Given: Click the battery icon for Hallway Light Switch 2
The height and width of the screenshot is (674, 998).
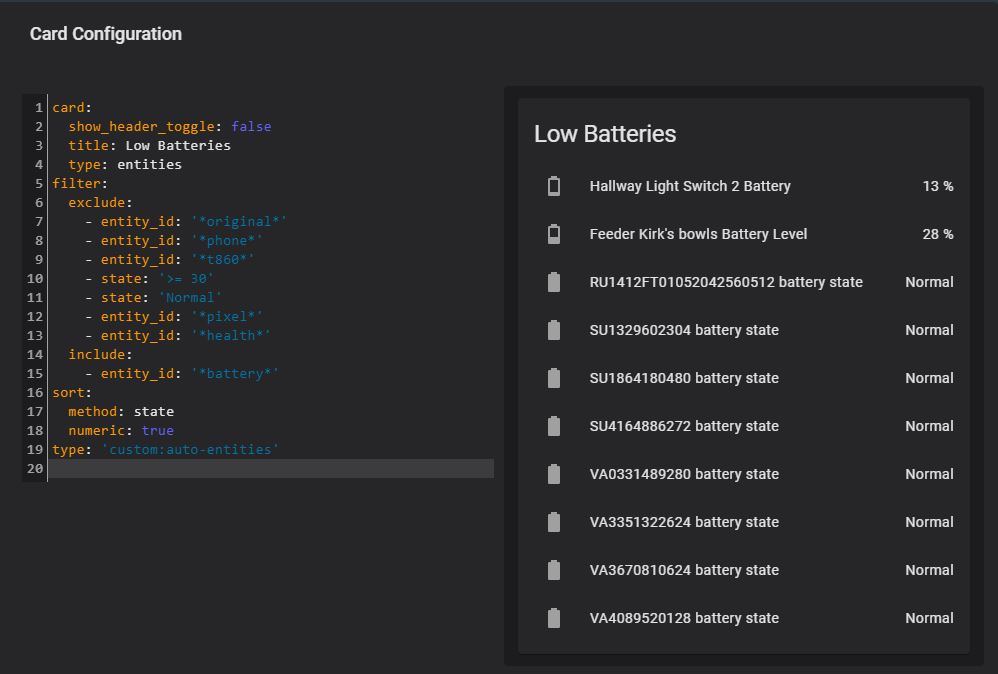Looking at the screenshot, I should coord(552,185).
